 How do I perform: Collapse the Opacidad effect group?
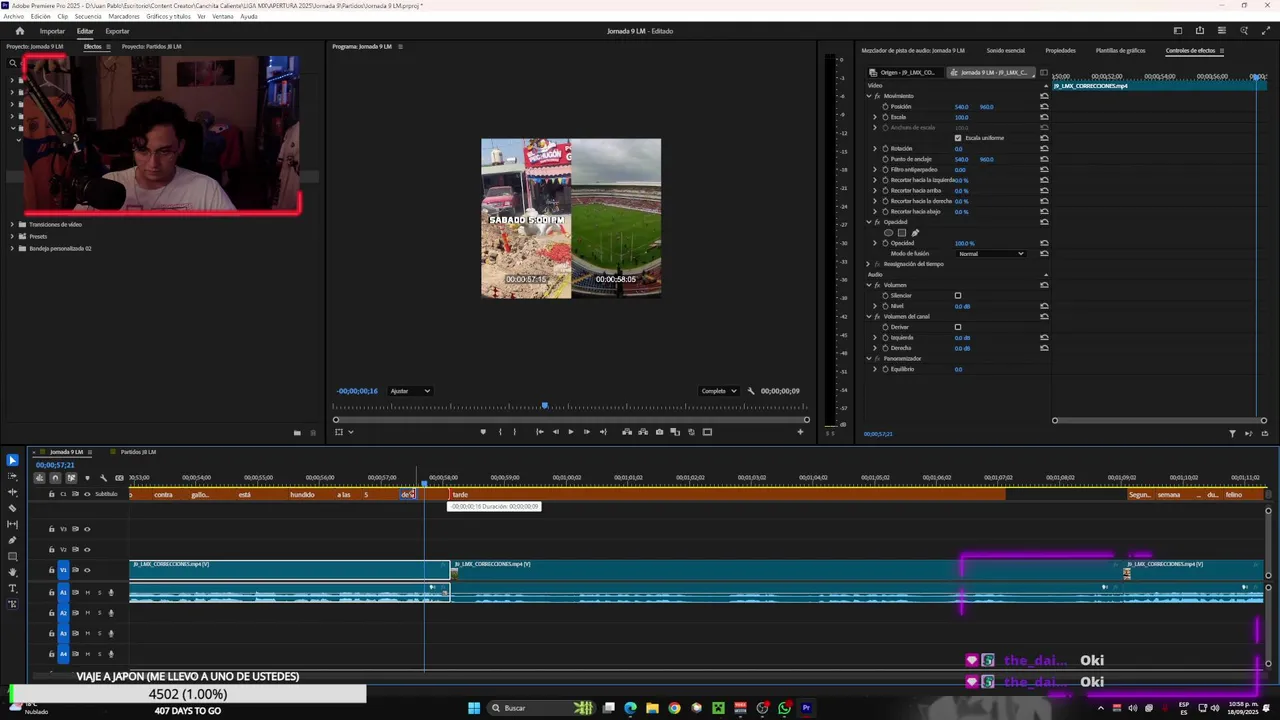coord(869,222)
